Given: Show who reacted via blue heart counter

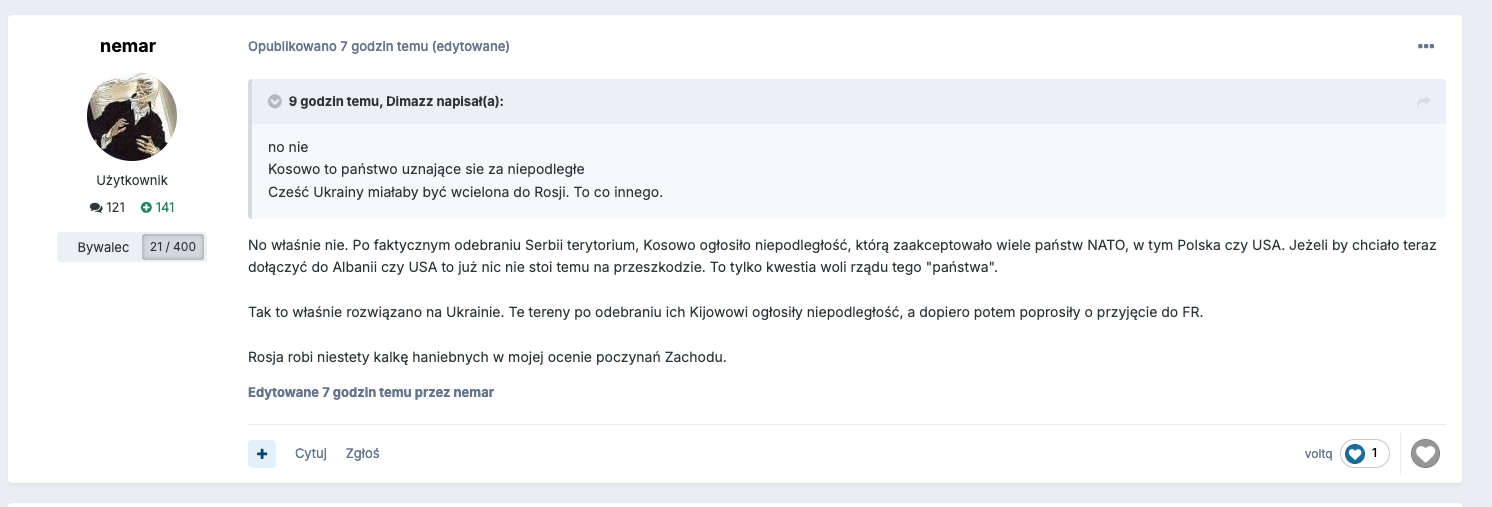Looking at the screenshot, I should tap(1365, 454).
